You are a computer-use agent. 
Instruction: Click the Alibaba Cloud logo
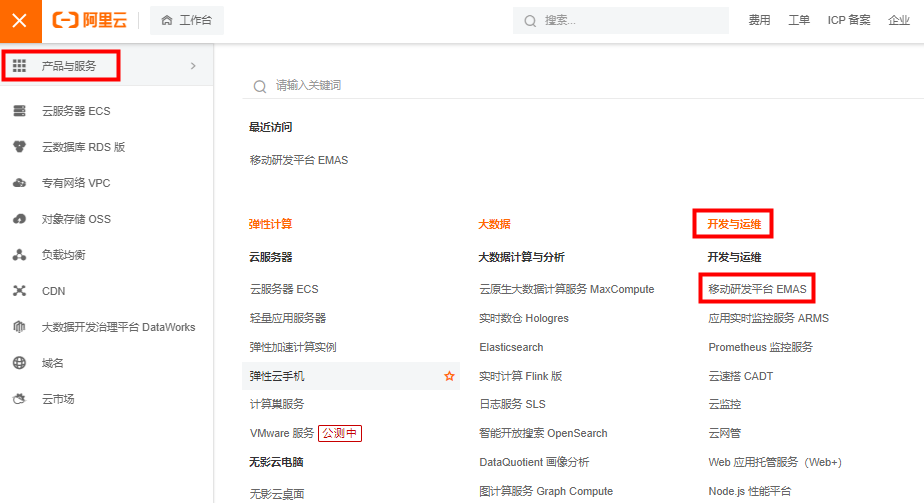[90, 21]
